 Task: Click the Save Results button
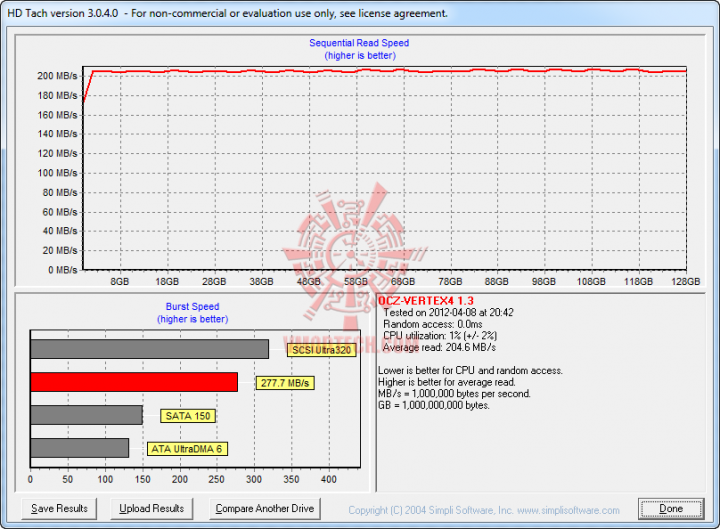[x=59, y=509]
